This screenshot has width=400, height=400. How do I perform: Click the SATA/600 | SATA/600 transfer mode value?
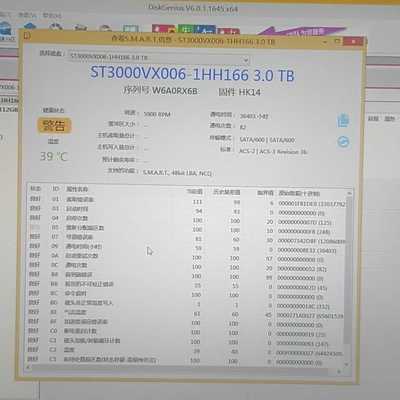pyautogui.click(x=267, y=140)
